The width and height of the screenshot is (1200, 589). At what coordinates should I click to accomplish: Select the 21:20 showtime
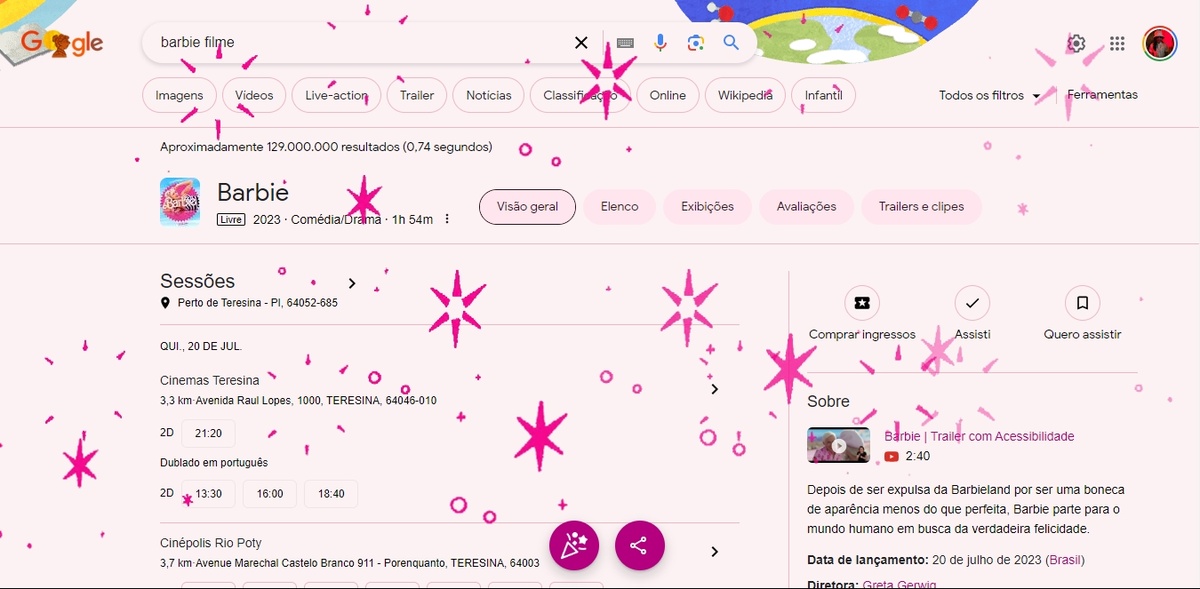coord(208,433)
